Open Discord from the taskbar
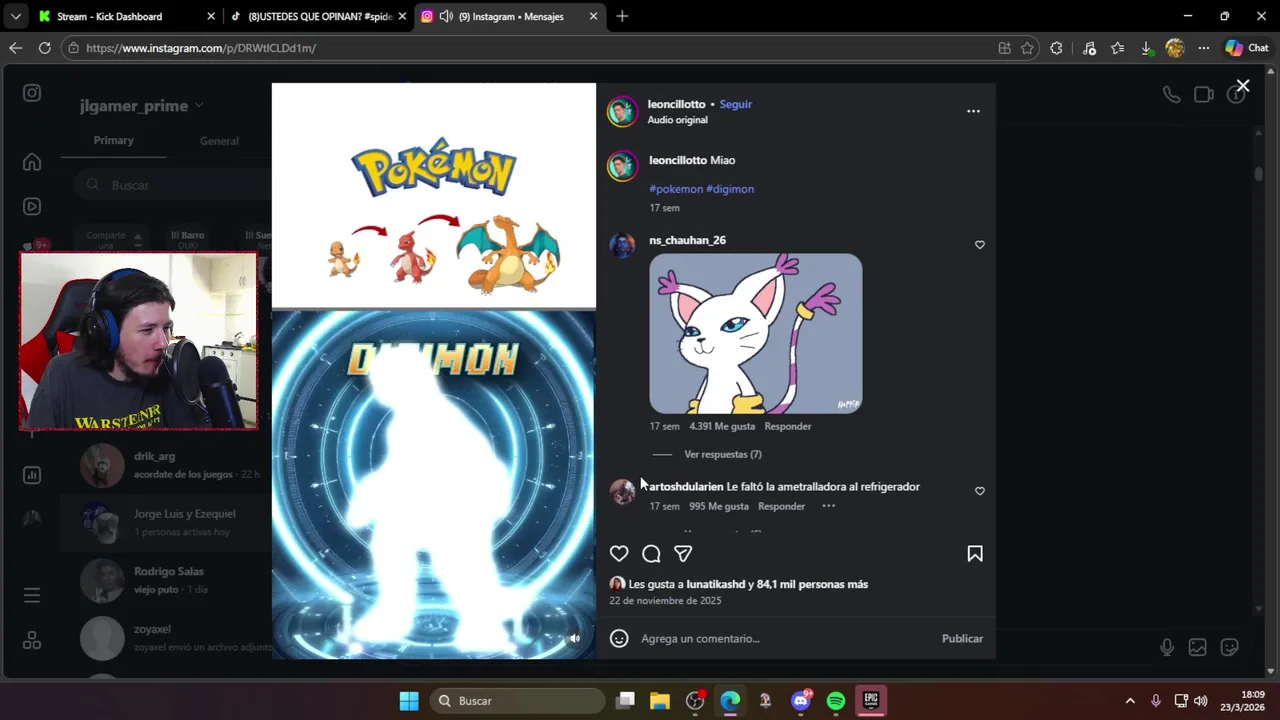 [x=801, y=701]
